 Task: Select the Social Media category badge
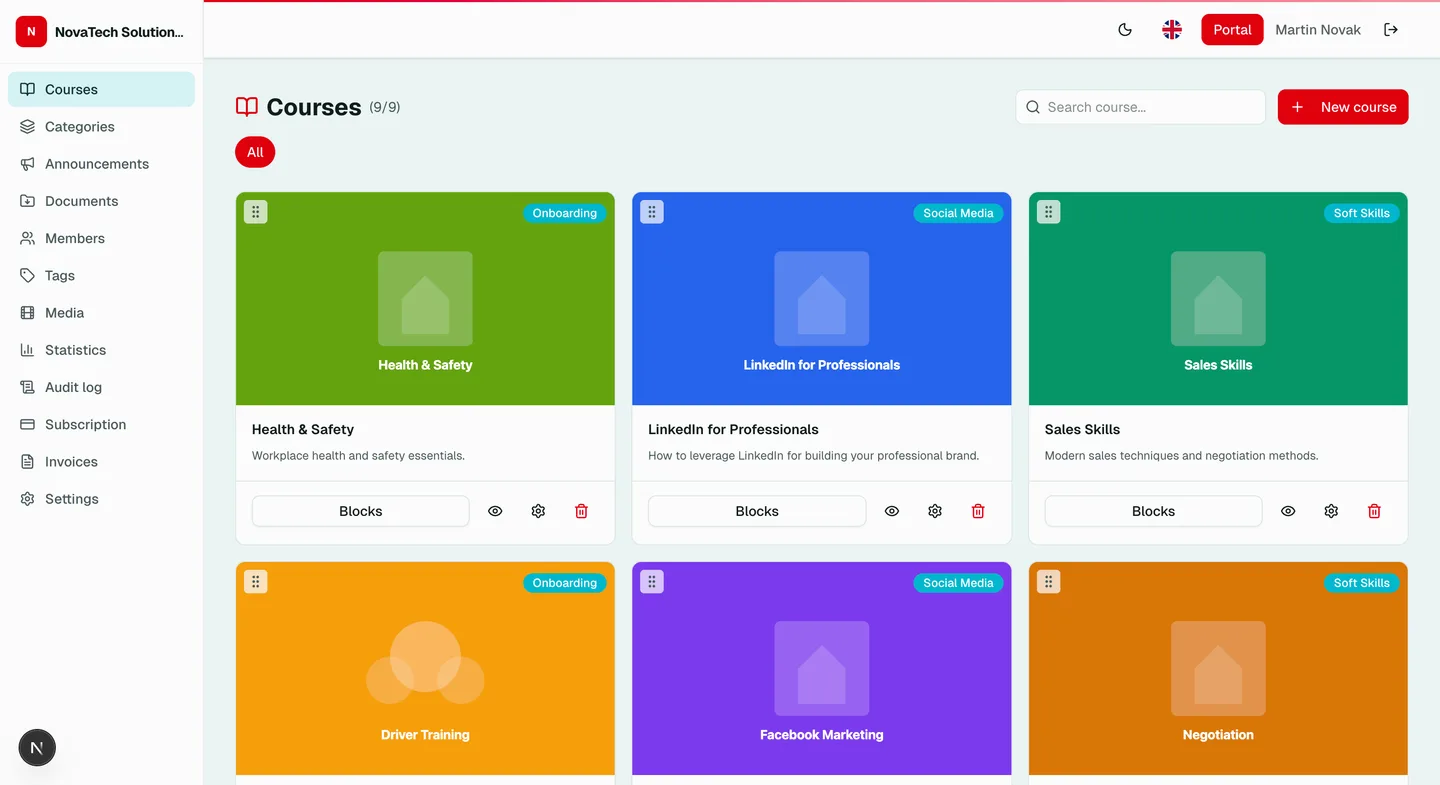tap(957, 213)
